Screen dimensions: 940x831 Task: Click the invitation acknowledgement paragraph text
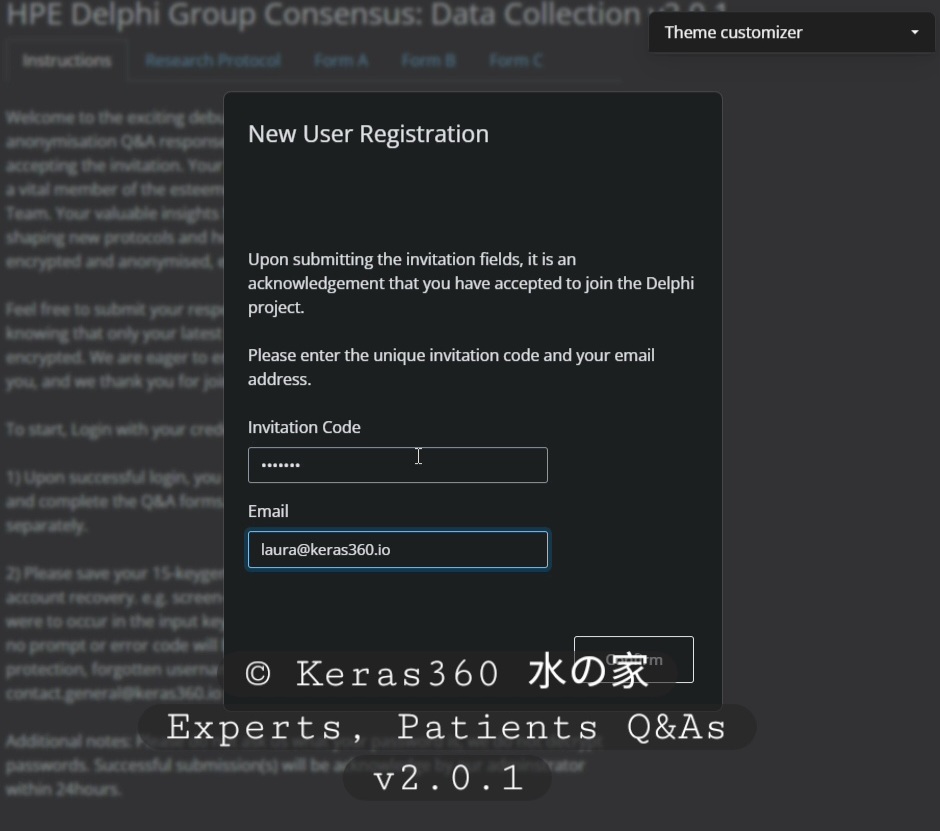pyautogui.click(x=470, y=283)
